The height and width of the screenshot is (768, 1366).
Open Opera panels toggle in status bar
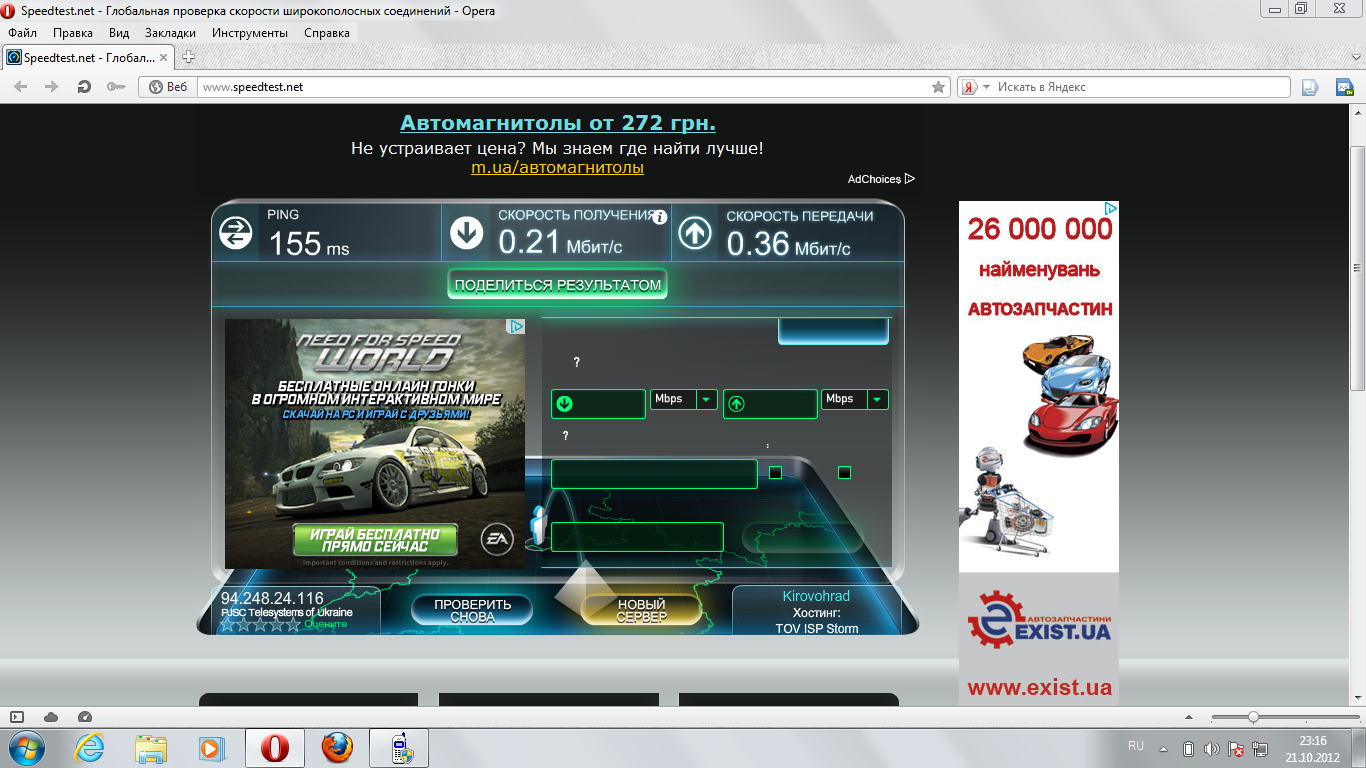pos(17,717)
